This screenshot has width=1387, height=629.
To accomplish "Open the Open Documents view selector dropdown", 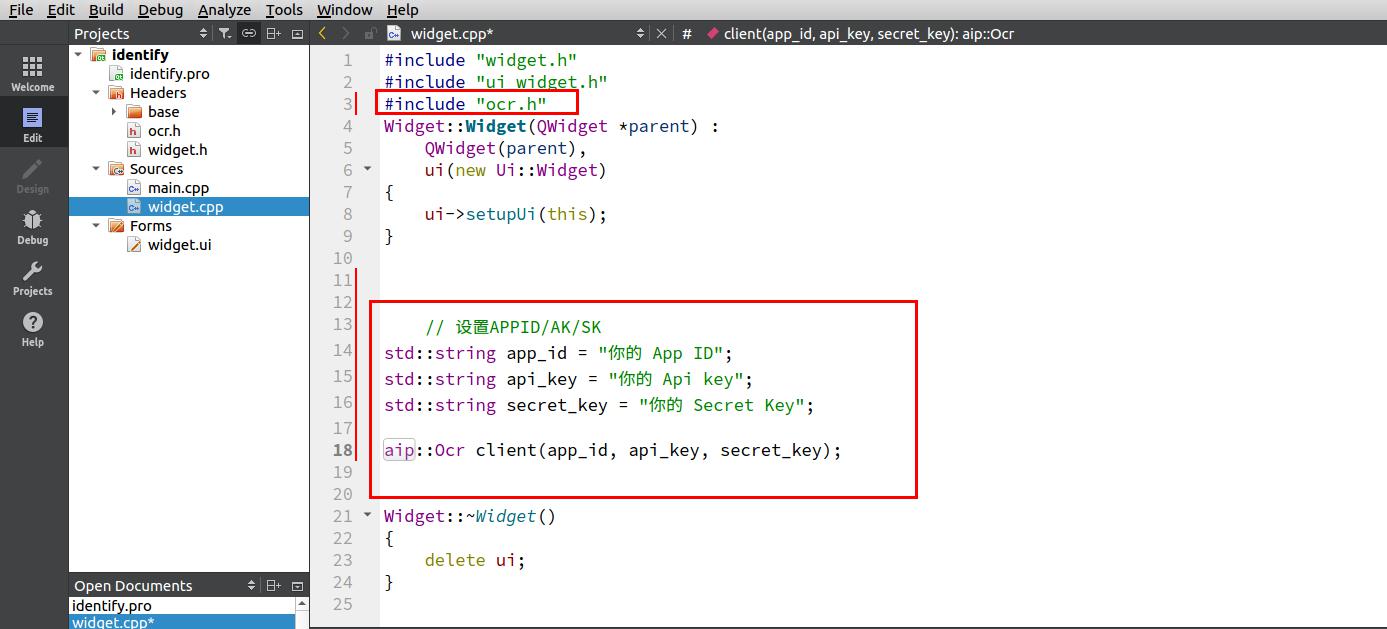I will (251, 586).
